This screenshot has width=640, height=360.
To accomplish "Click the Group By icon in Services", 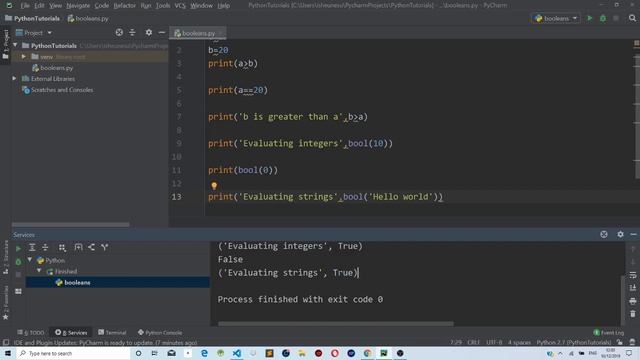I will (x=62, y=247).
